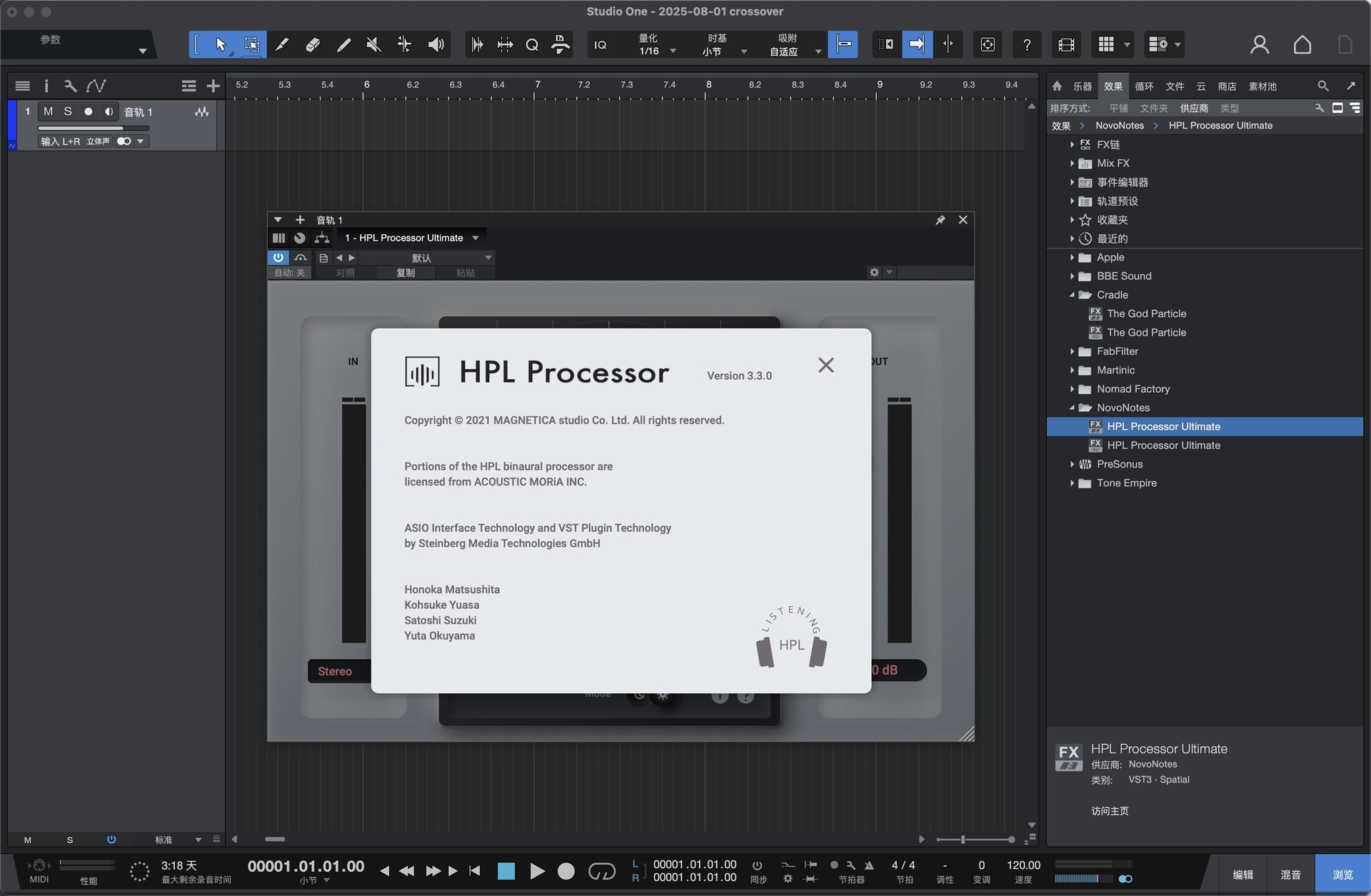Click the 复制 button in plugin header
Image resolution: width=1371 pixels, height=896 pixels.
coord(406,273)
